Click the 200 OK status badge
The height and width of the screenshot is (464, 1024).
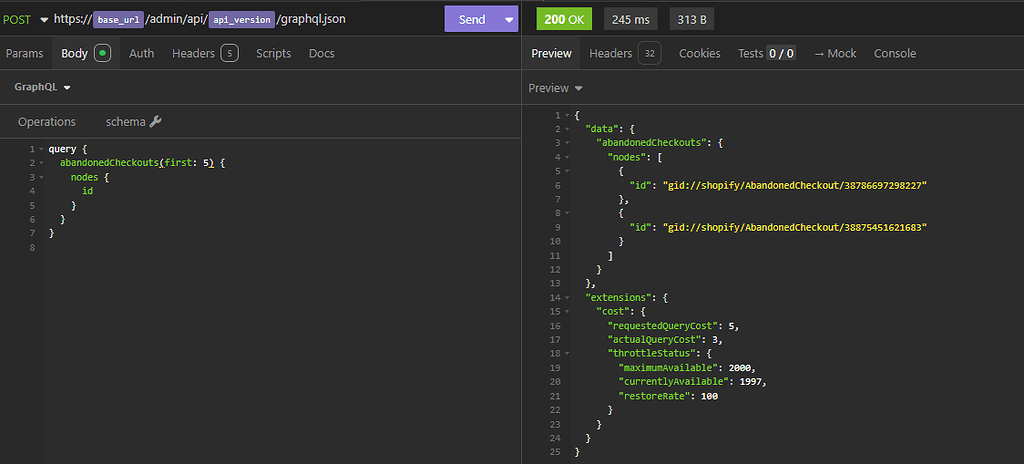click(x=564, y=20)
